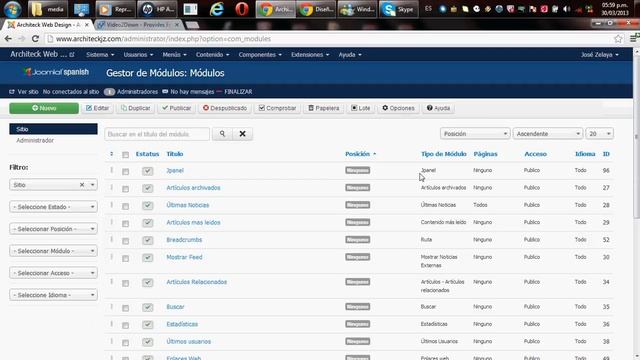Open the Seleccione Idioma filter dropdown

(x=53, y=295)
